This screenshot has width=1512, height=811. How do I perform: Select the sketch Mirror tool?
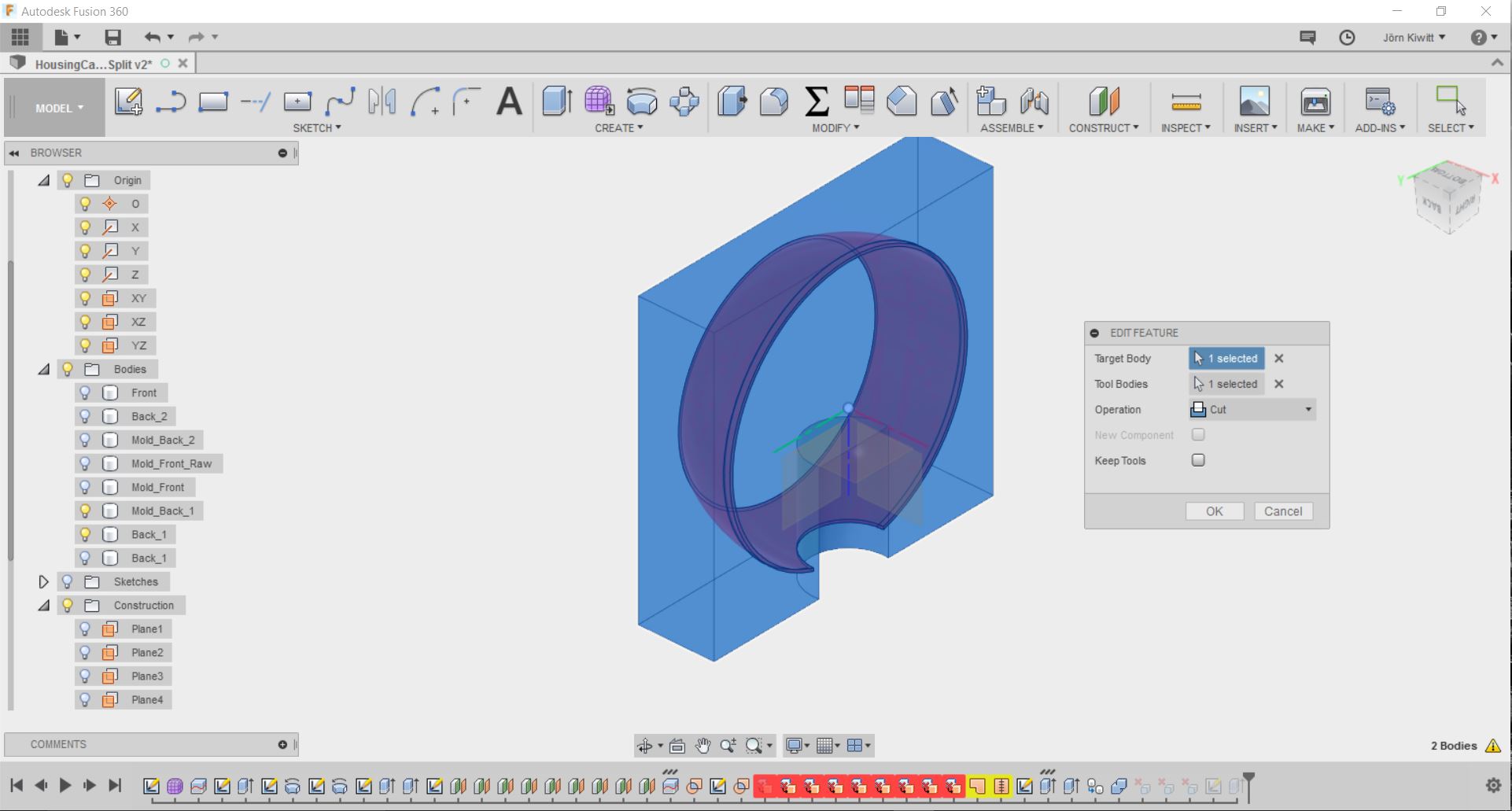[382, 101]
